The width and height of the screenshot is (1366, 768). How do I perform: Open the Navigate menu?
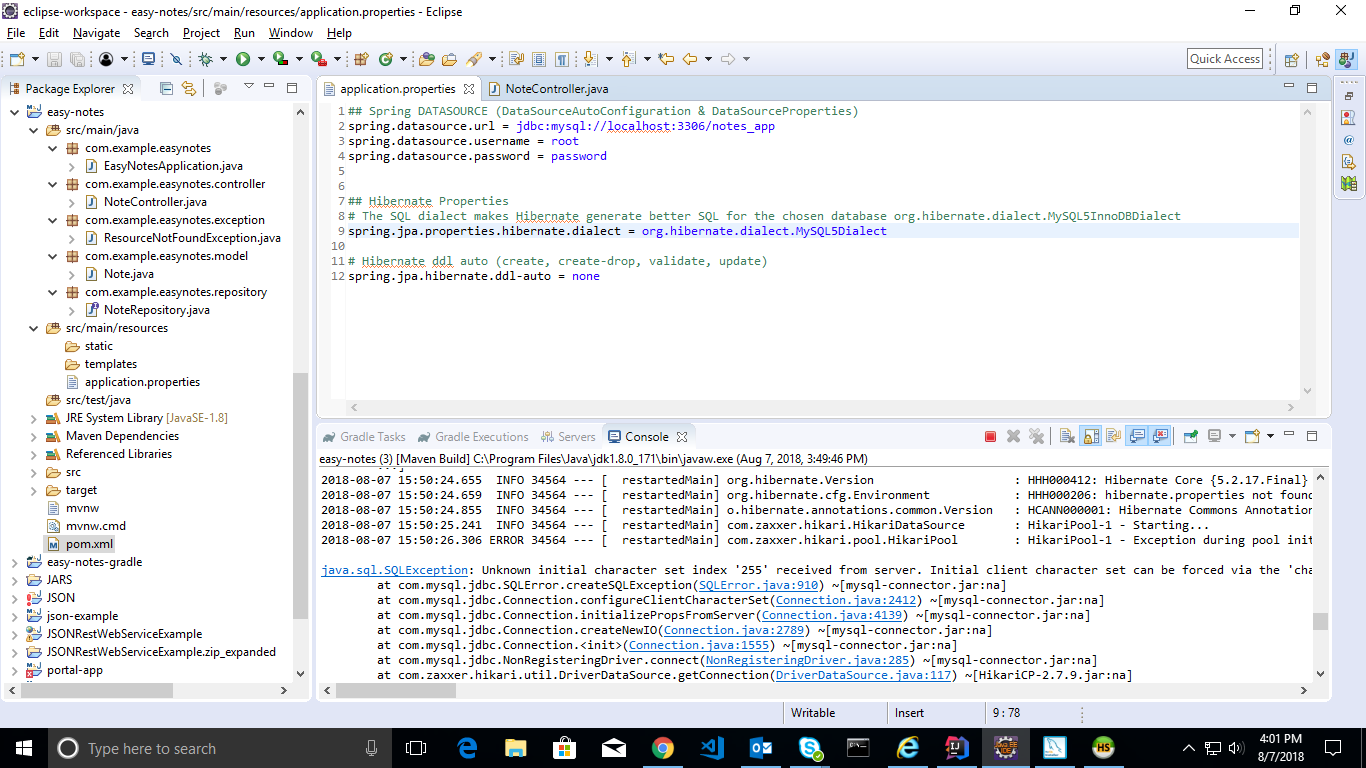[96, 32]
